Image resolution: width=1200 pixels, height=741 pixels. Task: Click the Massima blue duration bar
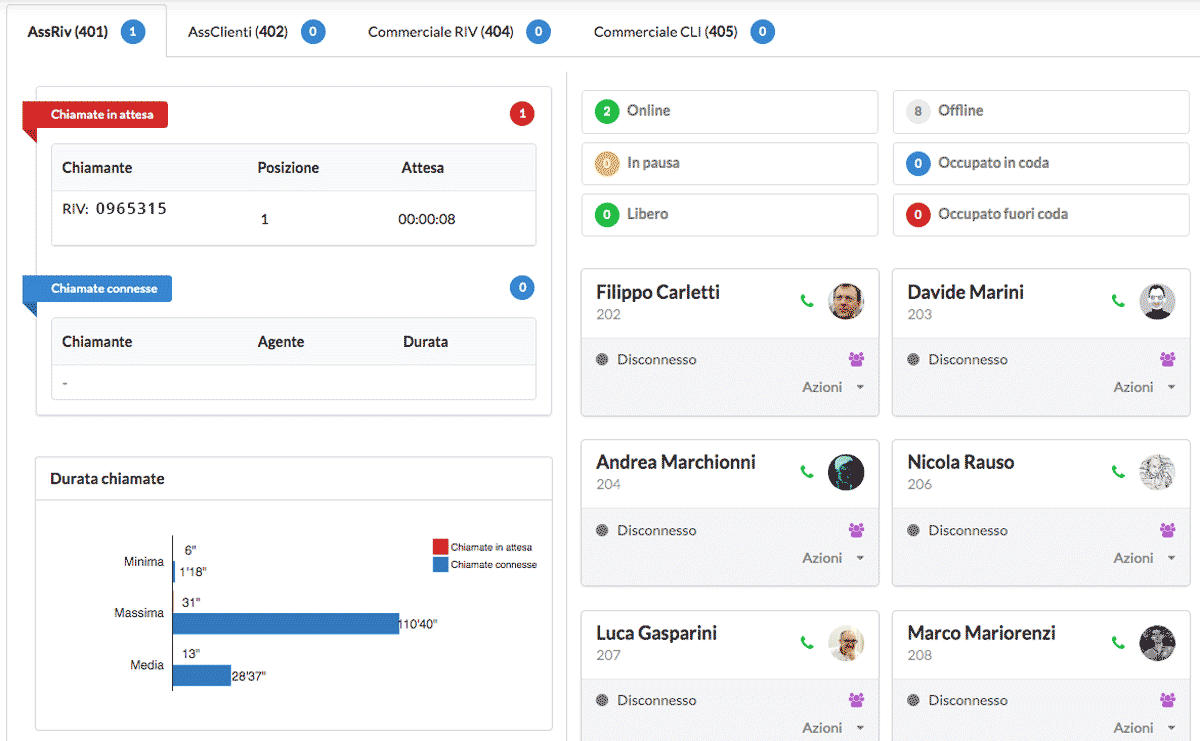286,624
